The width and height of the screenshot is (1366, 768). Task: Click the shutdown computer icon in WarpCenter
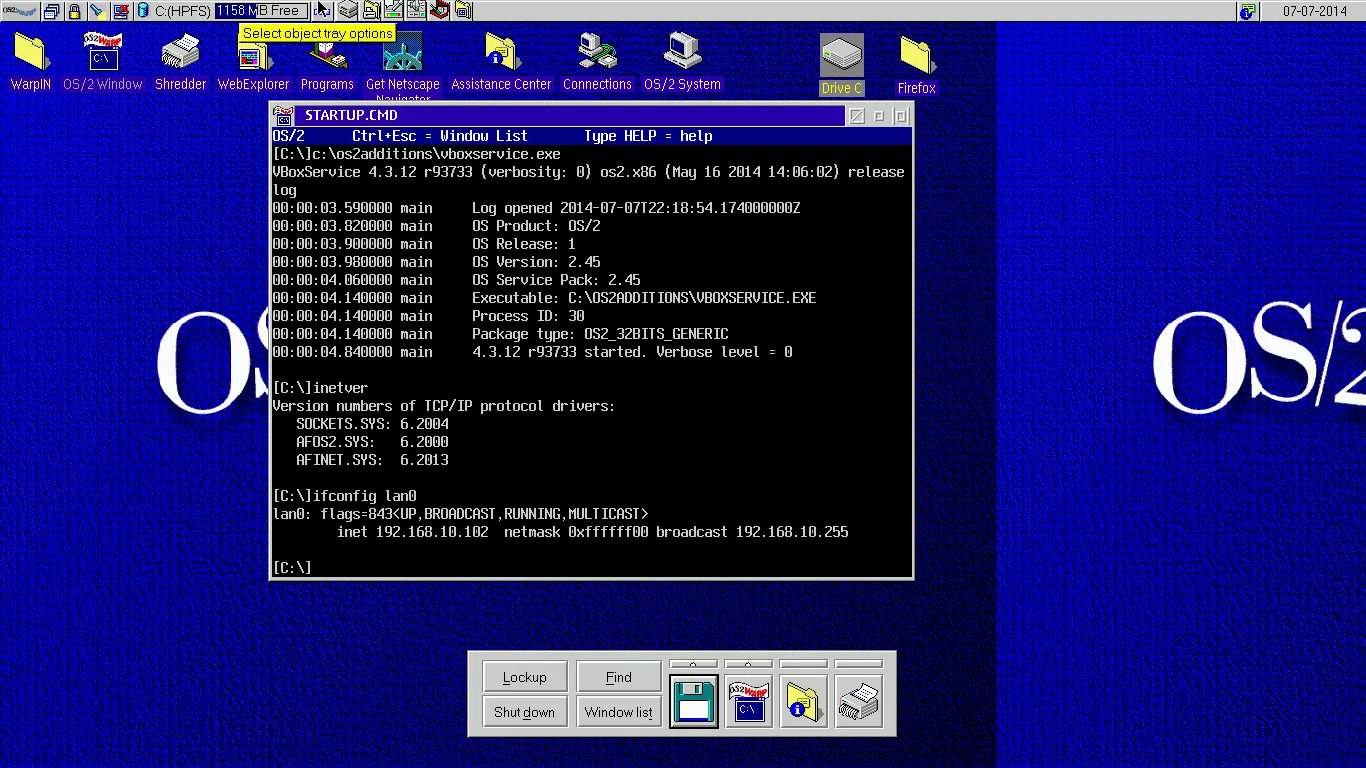pos(121,11)
